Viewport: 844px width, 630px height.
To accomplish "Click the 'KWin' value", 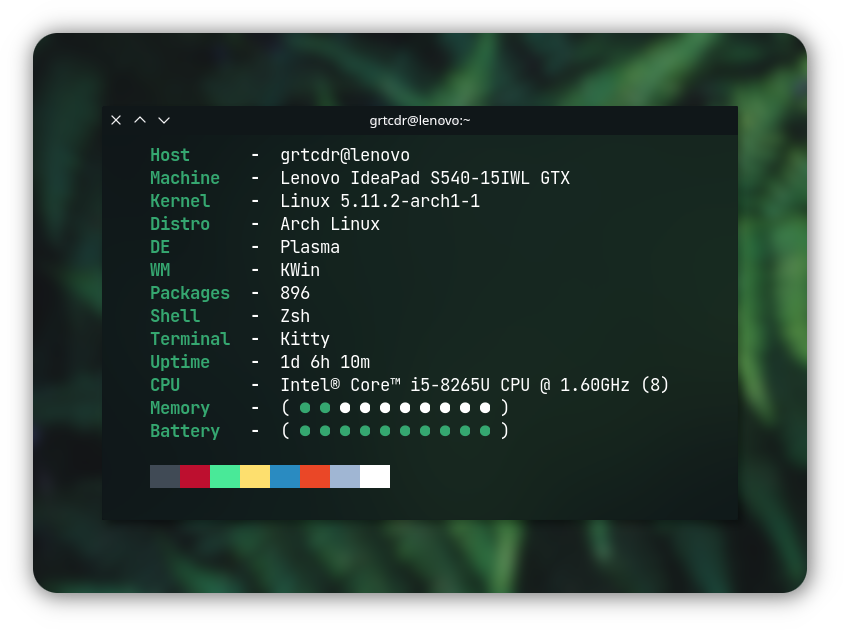I will point(300,270).
